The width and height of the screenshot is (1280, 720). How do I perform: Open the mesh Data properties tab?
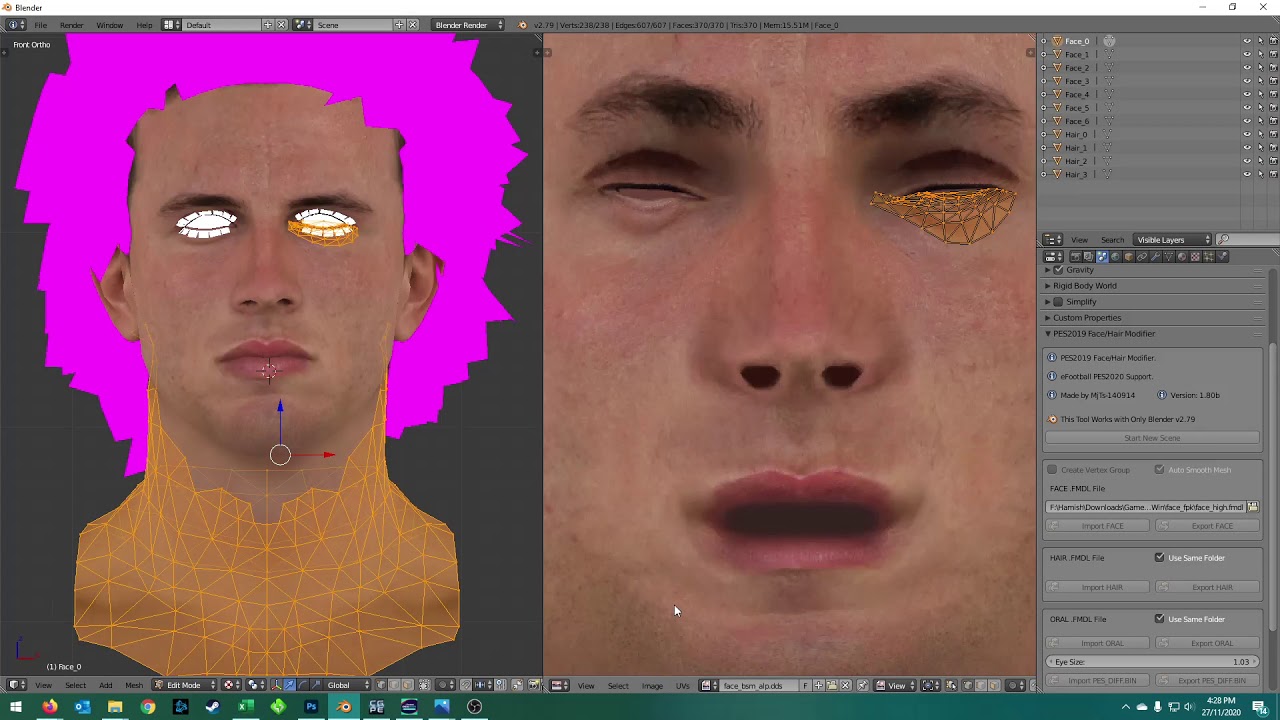pos(1168,256)
